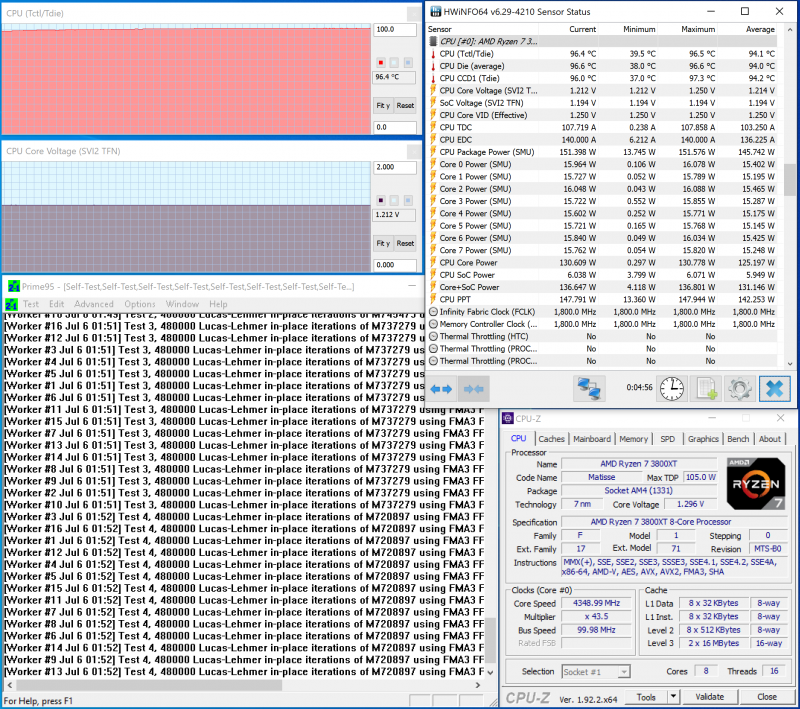Switch to CPU-Z Graphics tab

pyautogui.click(x=703, y=439)
